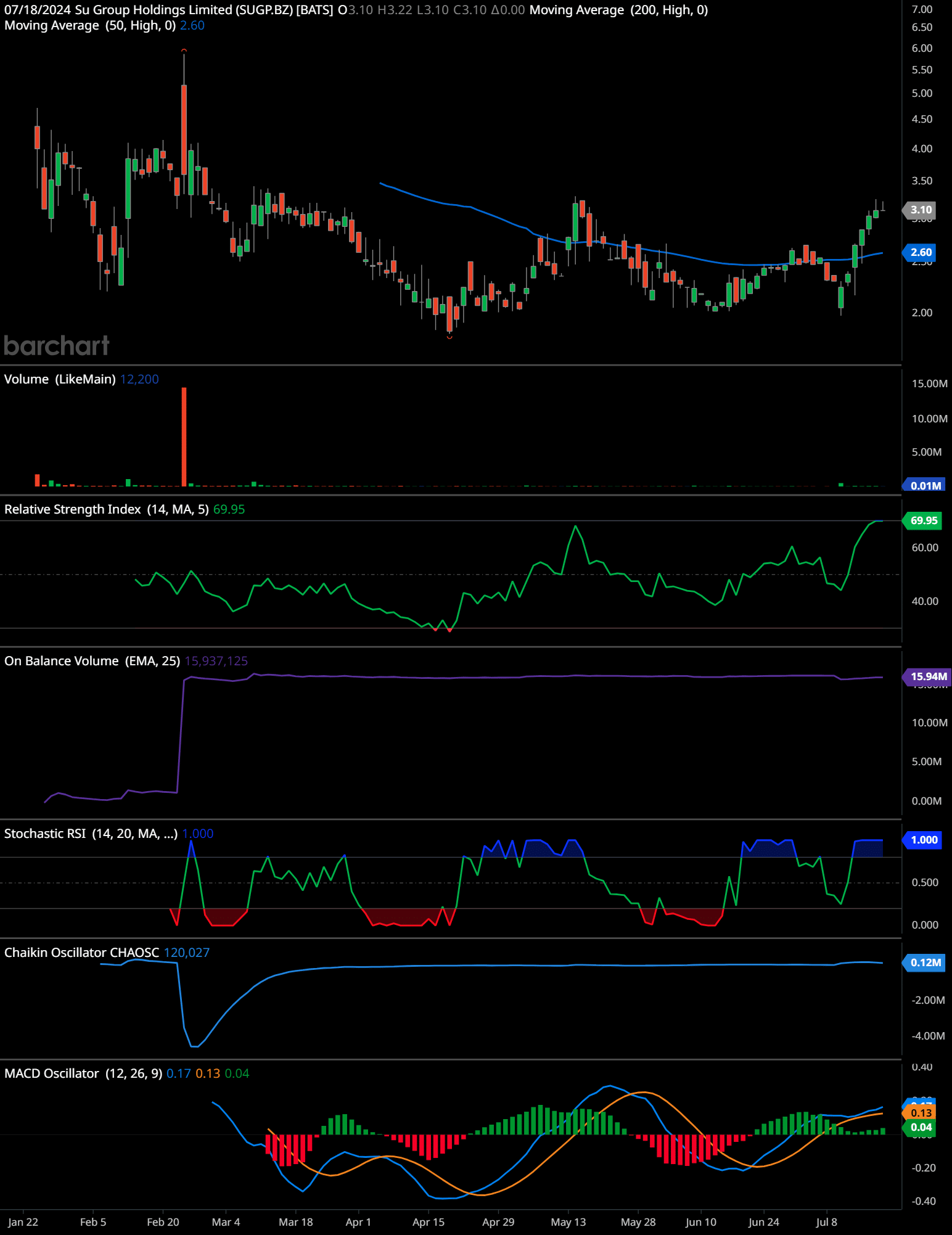Click the 15.00M level on volume axis
This screenshot has width=952, height=1235.
click(x=930, y=384)
